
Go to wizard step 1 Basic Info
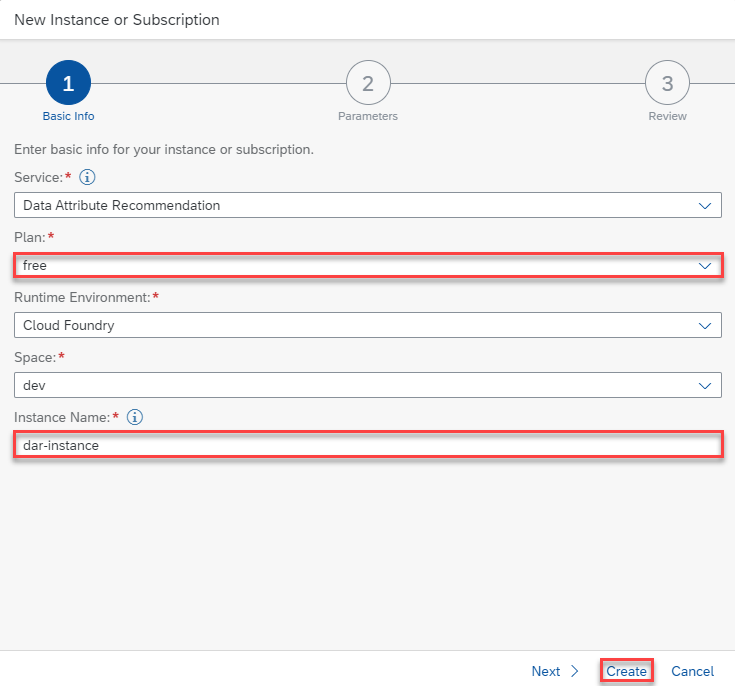coord(68,83)
